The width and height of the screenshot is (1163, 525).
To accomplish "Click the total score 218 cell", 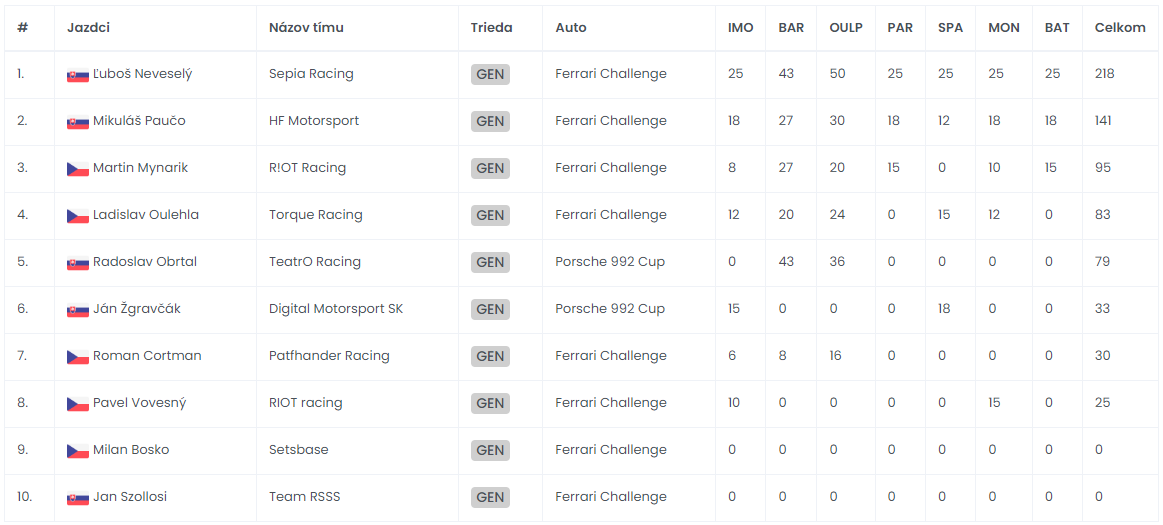I will (1104, 73).
